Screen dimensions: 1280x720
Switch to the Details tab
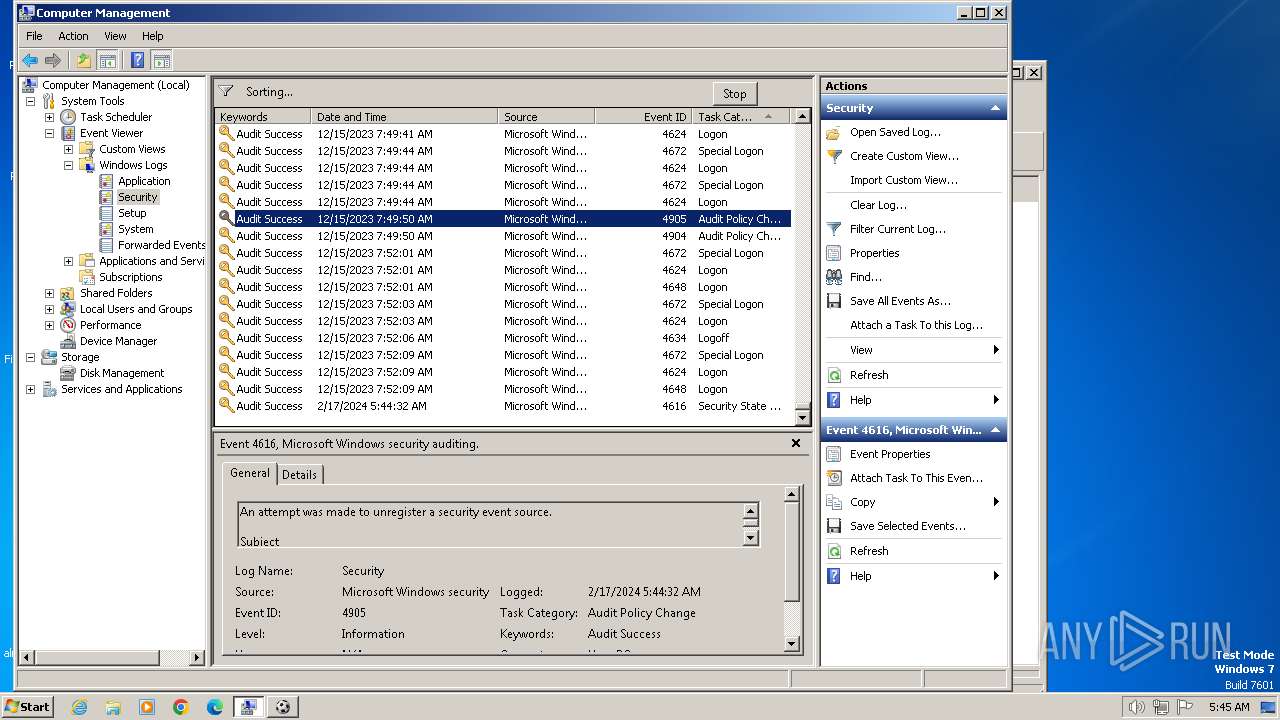(299, 475)
